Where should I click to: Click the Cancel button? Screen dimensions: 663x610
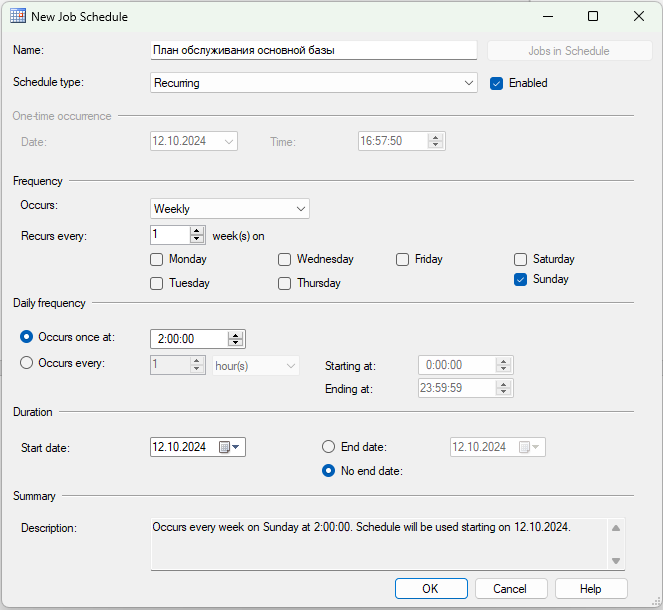coord(511,588)
